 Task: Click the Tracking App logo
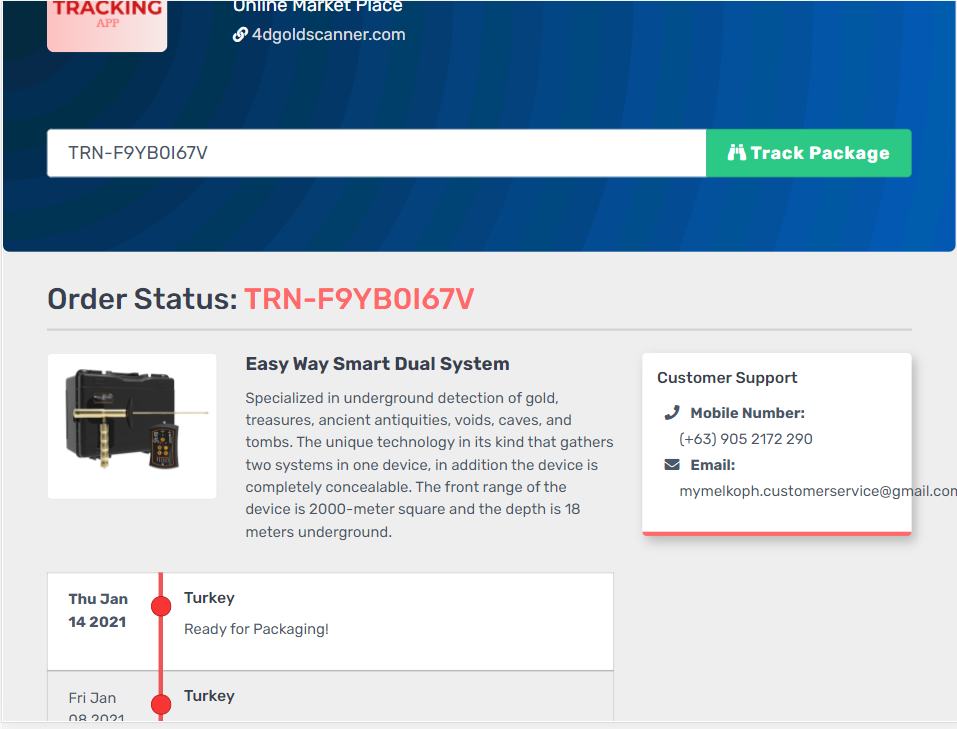pyautogui.click(x=107, y=22)
